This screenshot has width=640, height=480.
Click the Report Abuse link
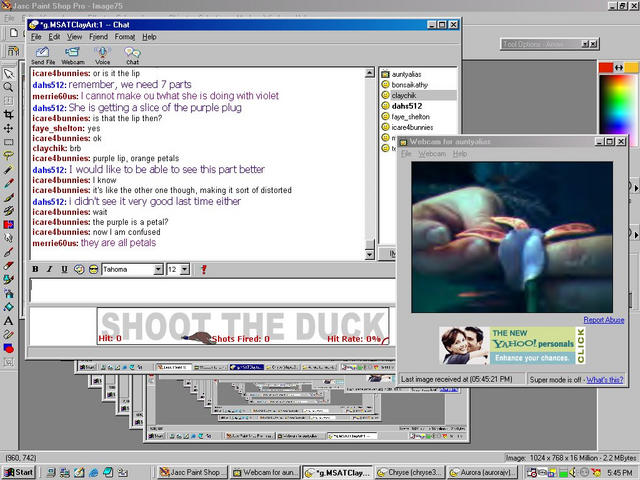click(604, 320)
